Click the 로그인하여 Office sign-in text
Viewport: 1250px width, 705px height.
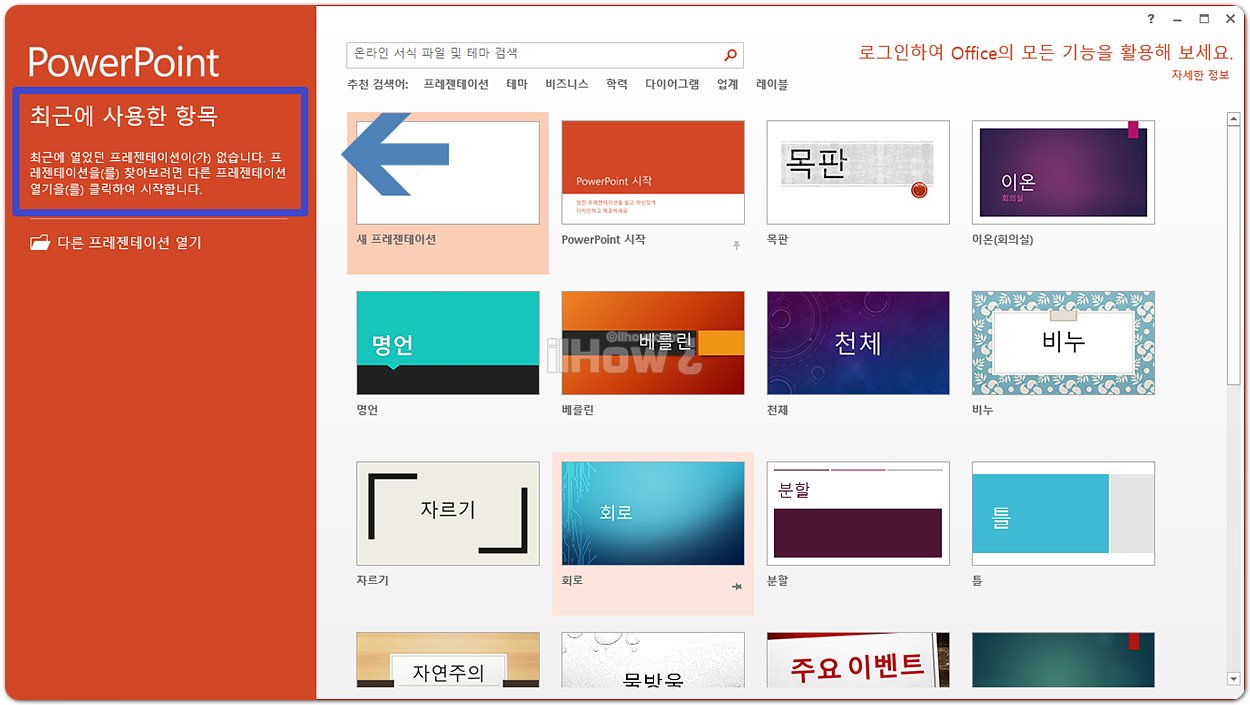tap(1045, 53)
